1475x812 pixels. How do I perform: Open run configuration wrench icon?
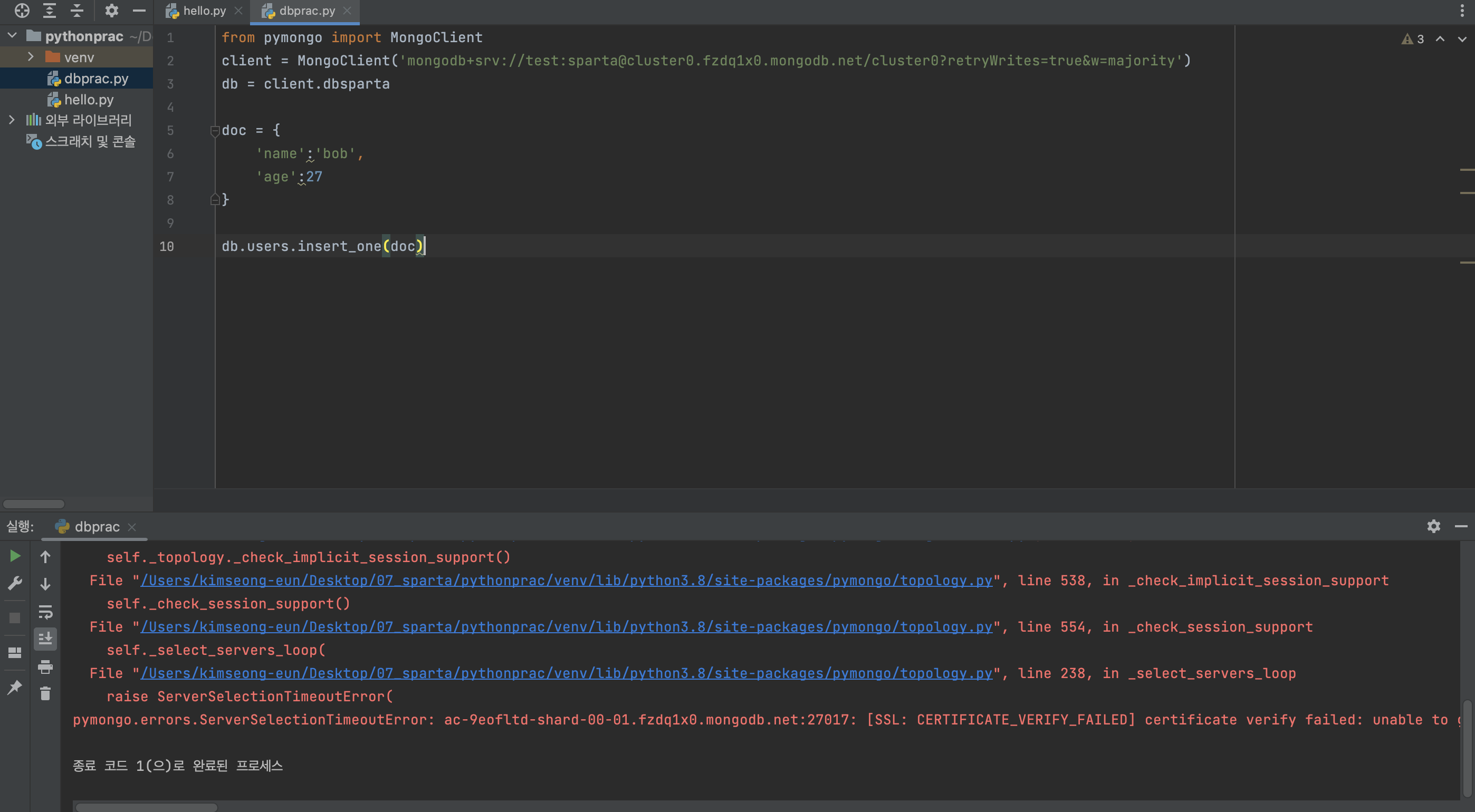(x=15, y=583)
